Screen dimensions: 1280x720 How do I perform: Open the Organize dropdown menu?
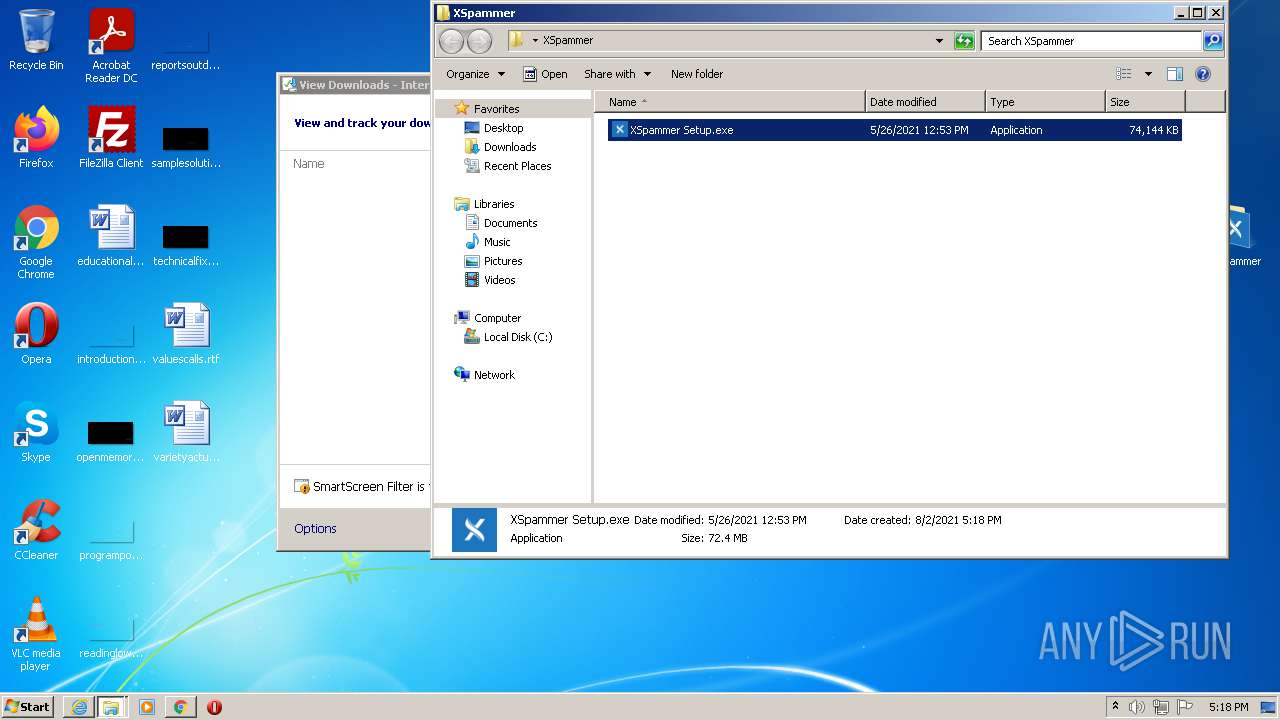475,74
